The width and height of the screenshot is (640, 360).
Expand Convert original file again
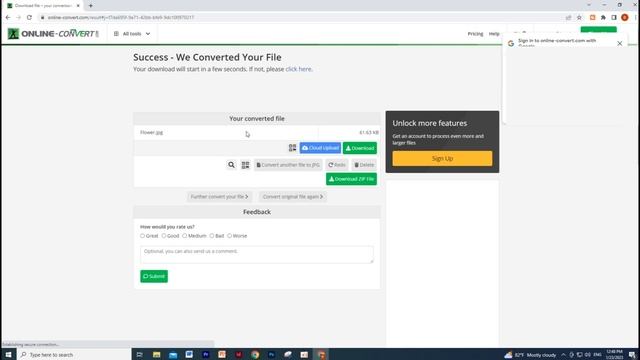[x=293, y=197]
